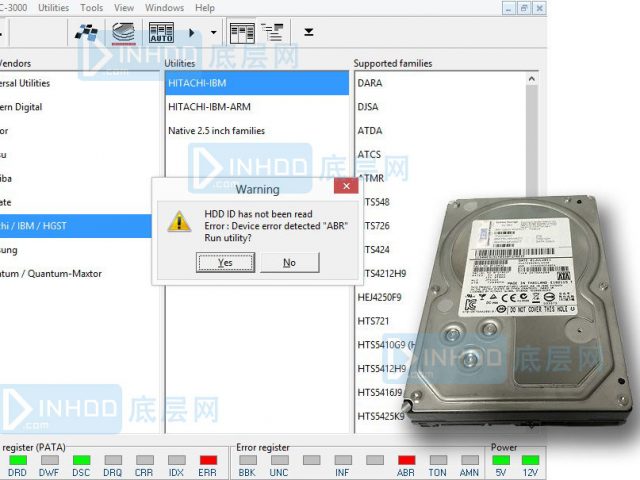
Task: Click the hard disk platters toolbar icon
Action: (x=123, y=33)
